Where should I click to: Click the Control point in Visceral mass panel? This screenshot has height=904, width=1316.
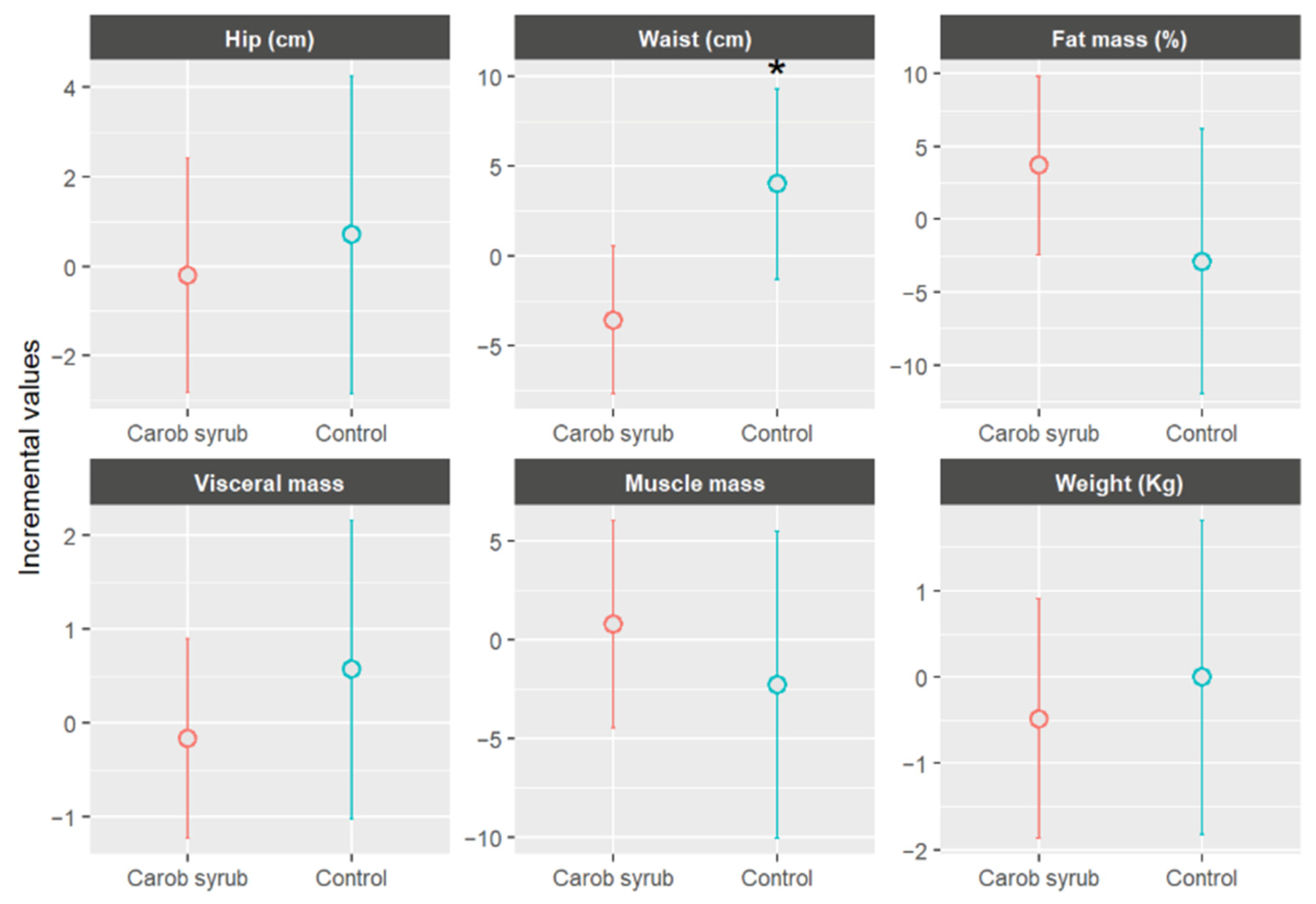(351, 669)
